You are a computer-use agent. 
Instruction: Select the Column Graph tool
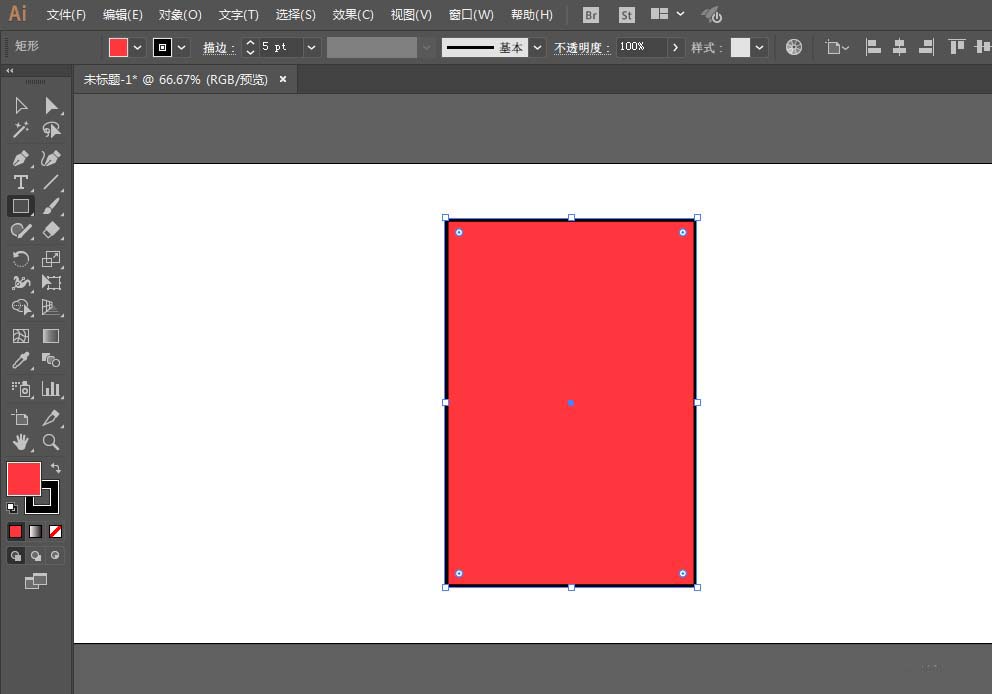point(51,388)
